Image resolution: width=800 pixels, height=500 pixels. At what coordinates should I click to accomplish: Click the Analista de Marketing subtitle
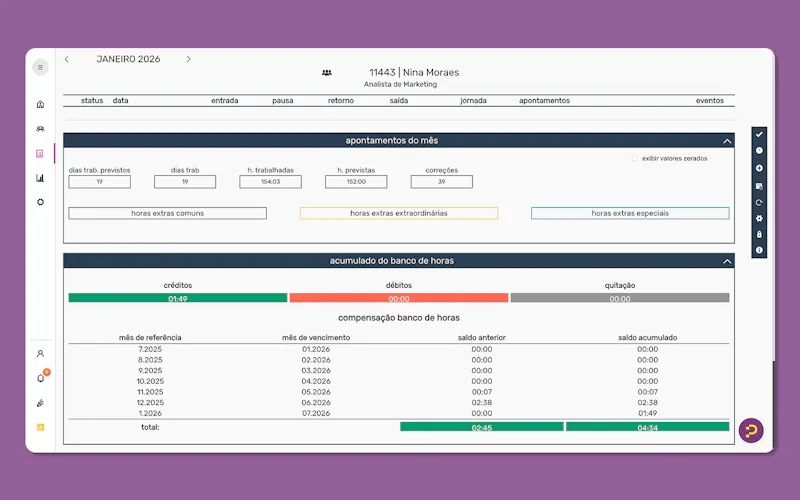[x=401, y=84]
